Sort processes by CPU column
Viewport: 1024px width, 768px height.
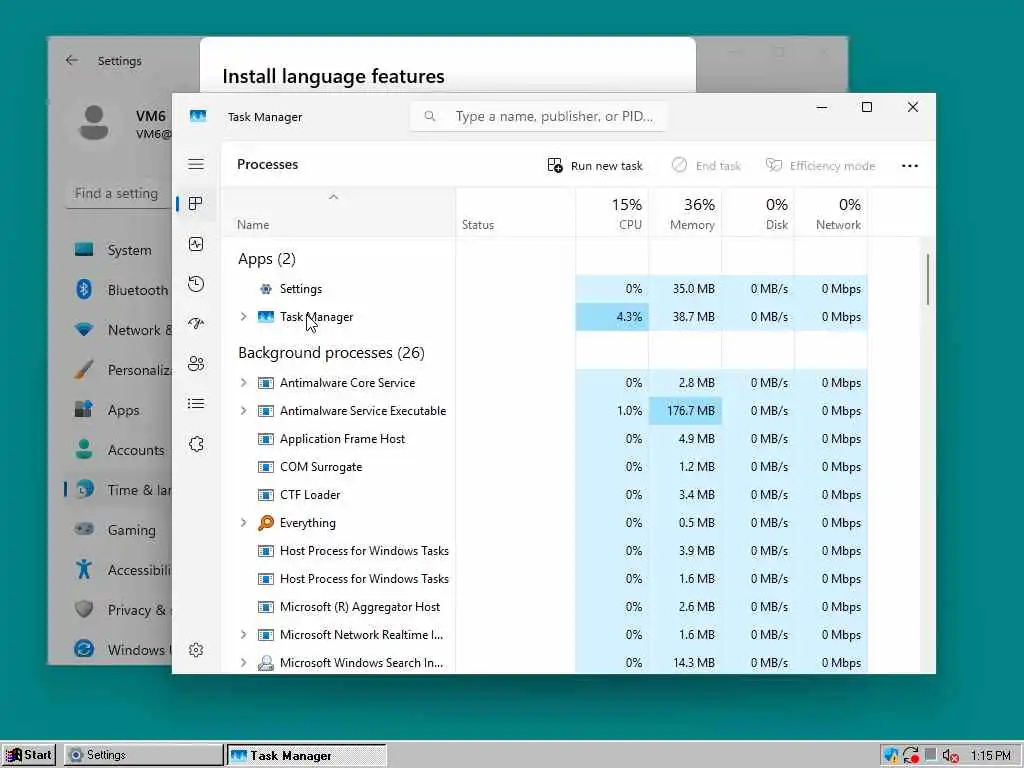coord(612,213)
